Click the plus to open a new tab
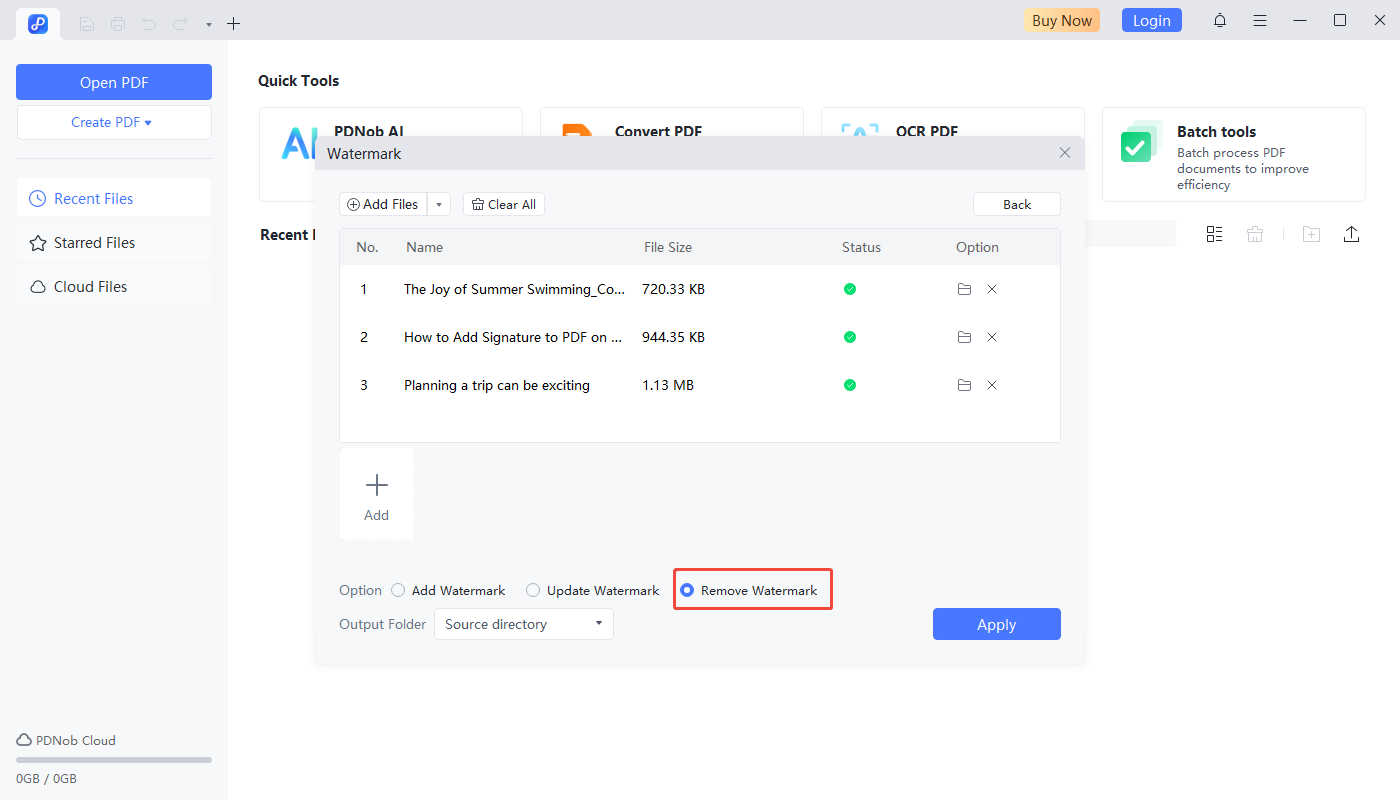Screen dimensions: 1400x800 (x=233, y=23)
